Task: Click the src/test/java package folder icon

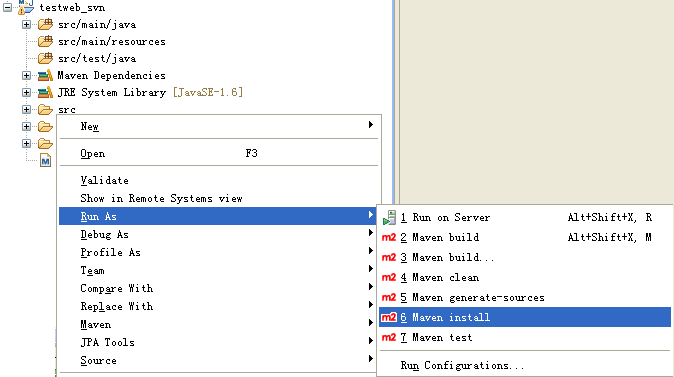Action: coord(45,58)
